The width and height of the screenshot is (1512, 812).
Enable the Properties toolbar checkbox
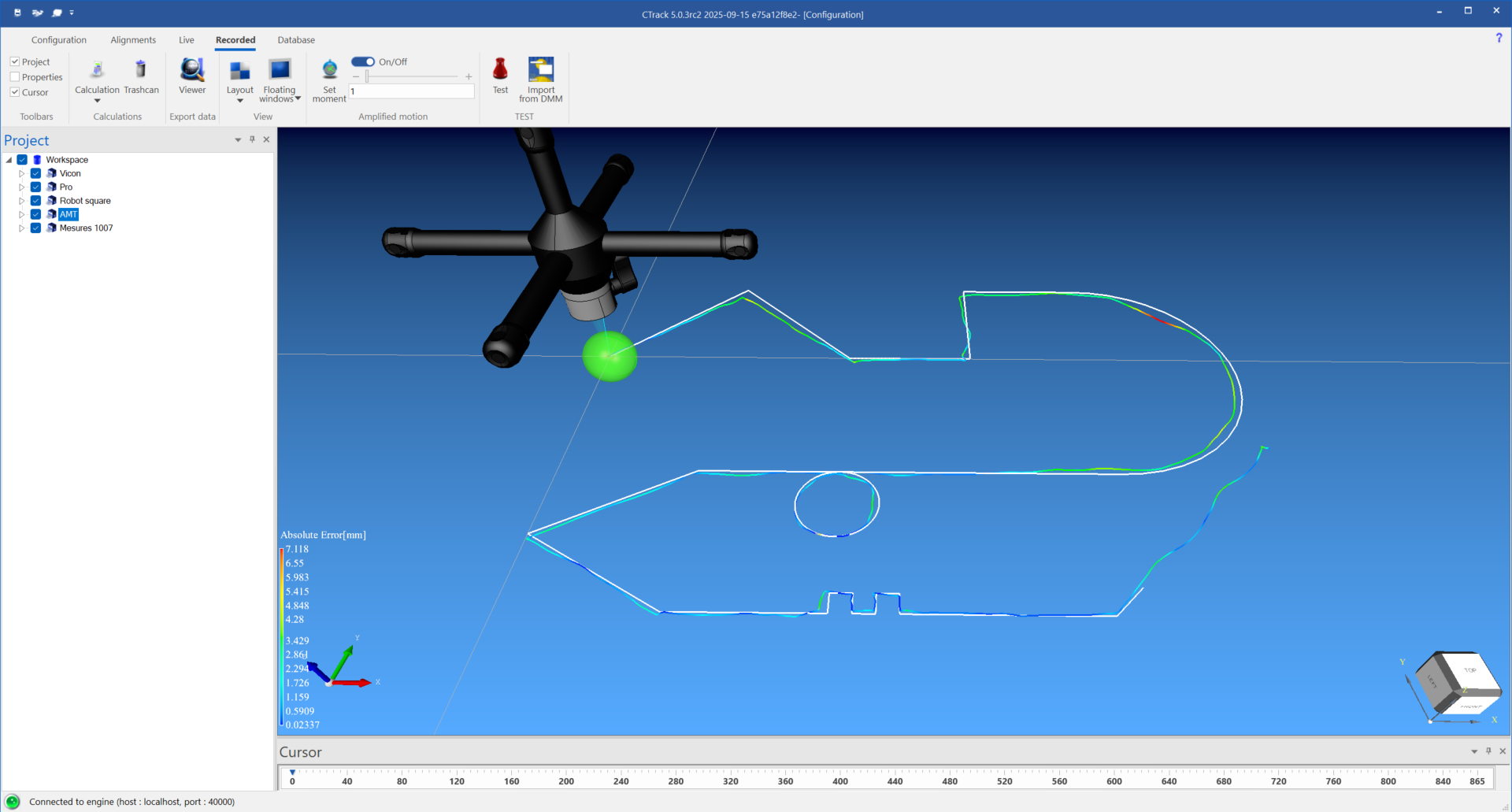[15, 77]
